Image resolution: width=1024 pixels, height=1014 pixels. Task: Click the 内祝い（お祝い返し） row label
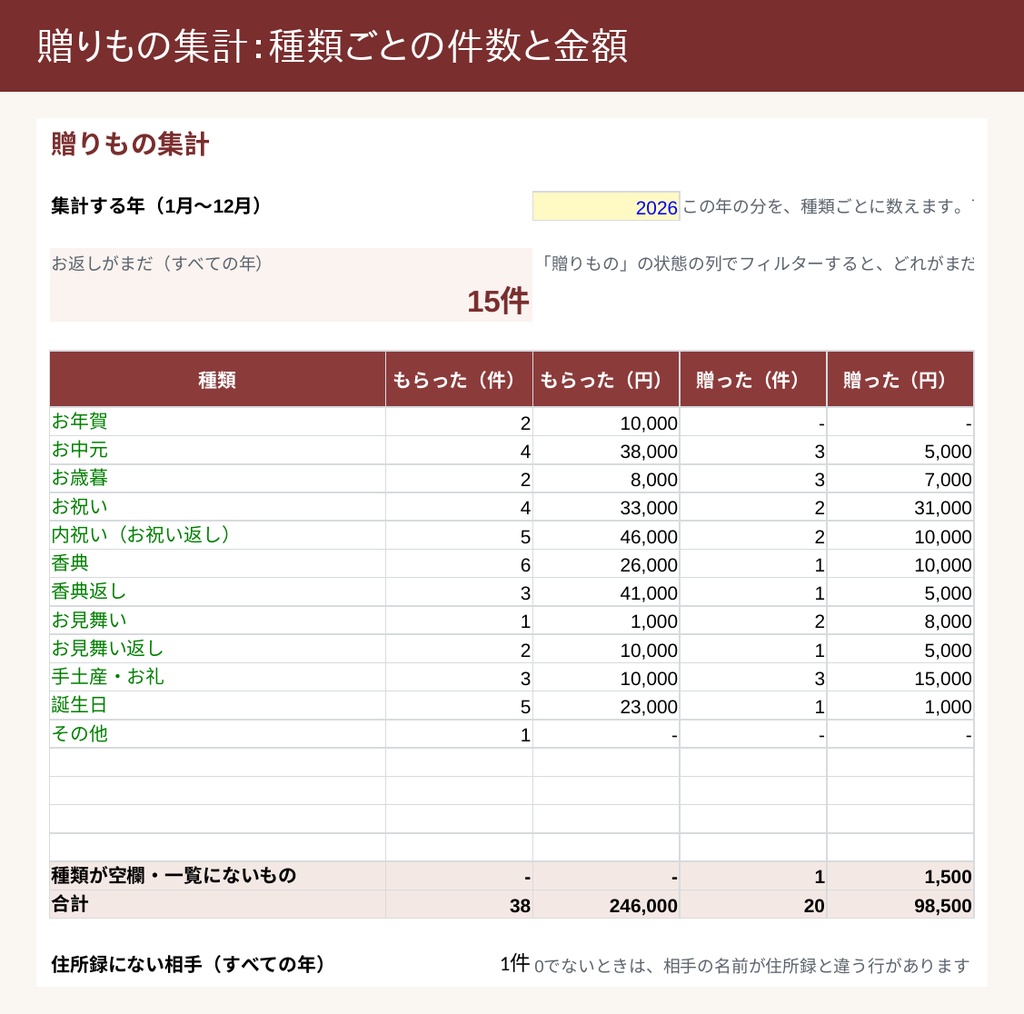click(x=141, y=535)
